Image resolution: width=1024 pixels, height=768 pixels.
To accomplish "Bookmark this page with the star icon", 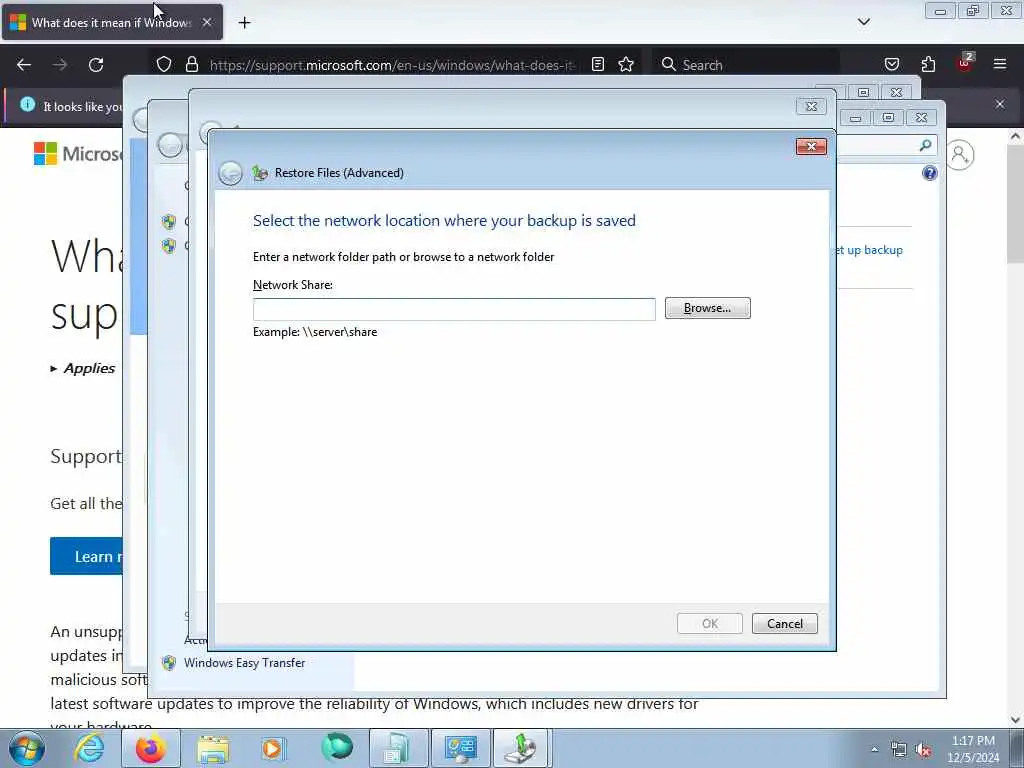I will pos(626,64).
